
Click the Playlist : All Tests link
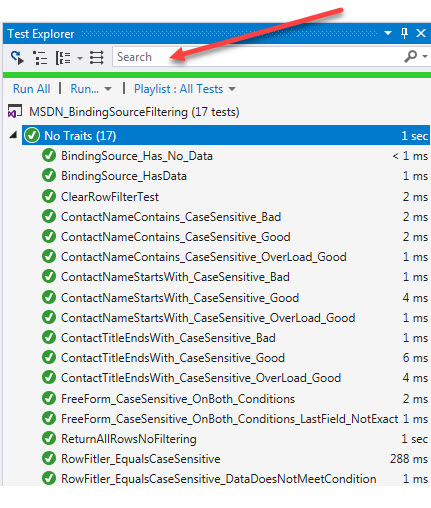(178, 89)
